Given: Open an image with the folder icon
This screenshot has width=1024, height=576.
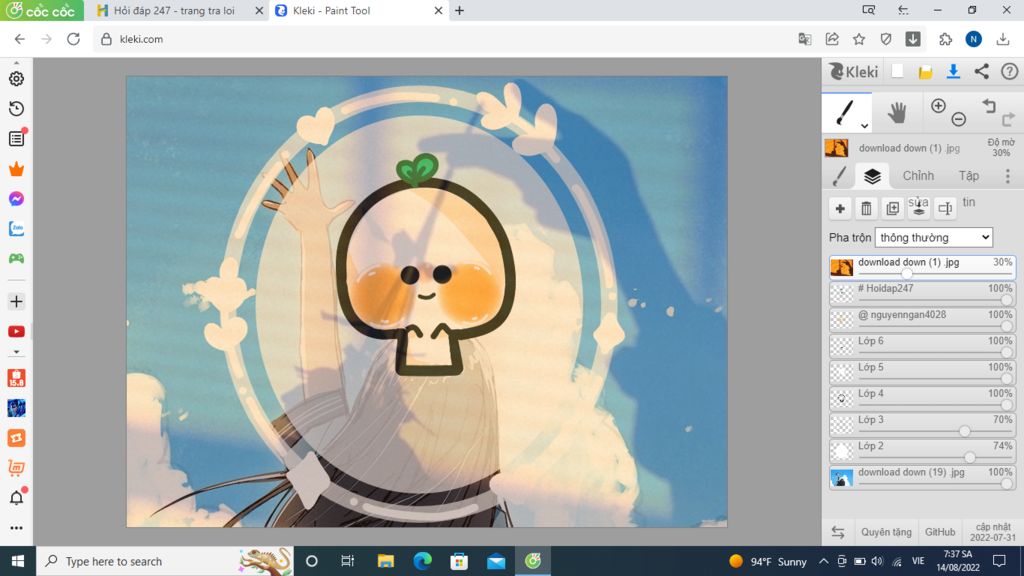Looking at the screenshot, I should click(x=925, y=72).
